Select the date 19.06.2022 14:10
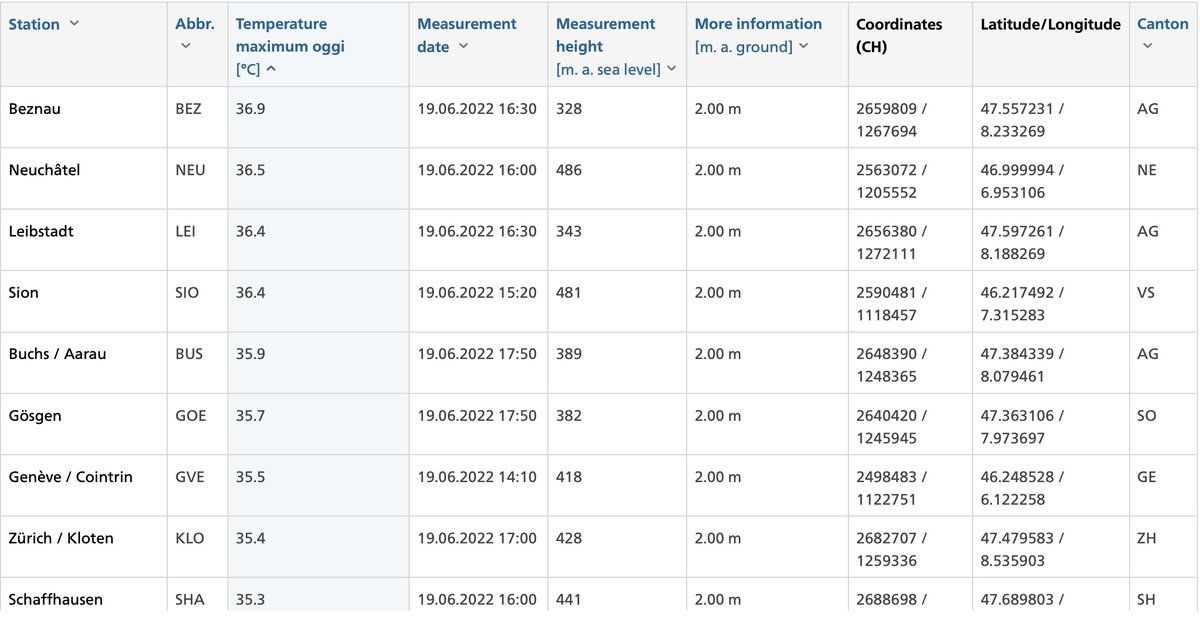 [477, 477]
